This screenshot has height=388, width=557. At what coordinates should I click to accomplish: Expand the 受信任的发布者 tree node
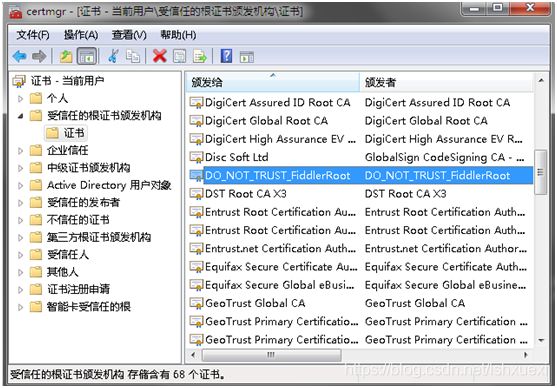click(21, 203)
